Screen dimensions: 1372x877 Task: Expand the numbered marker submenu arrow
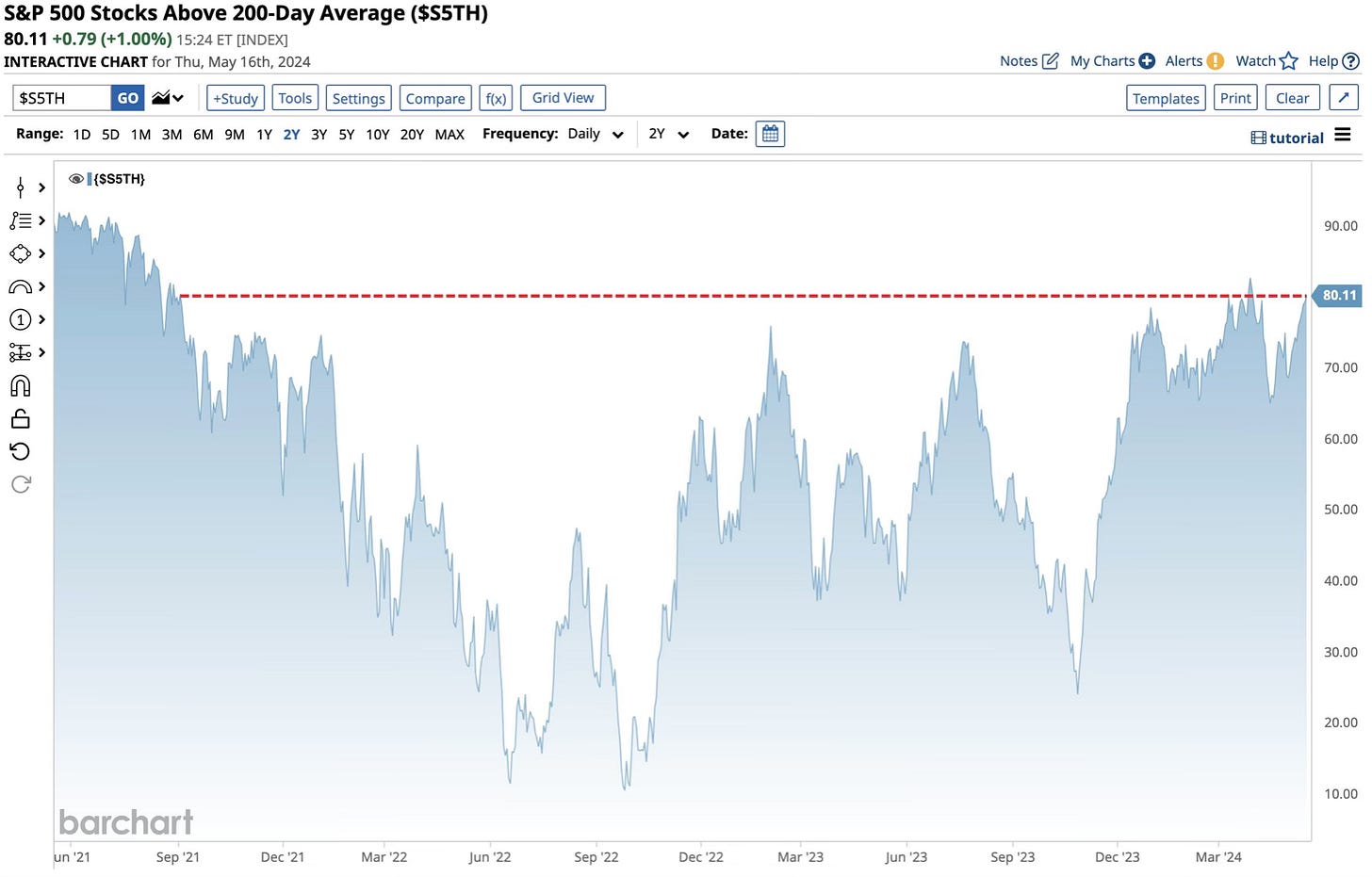[41, 319]
